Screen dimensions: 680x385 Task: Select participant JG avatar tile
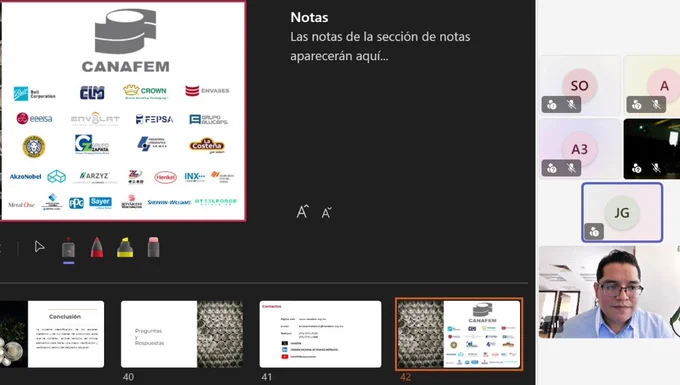point(622,212)
